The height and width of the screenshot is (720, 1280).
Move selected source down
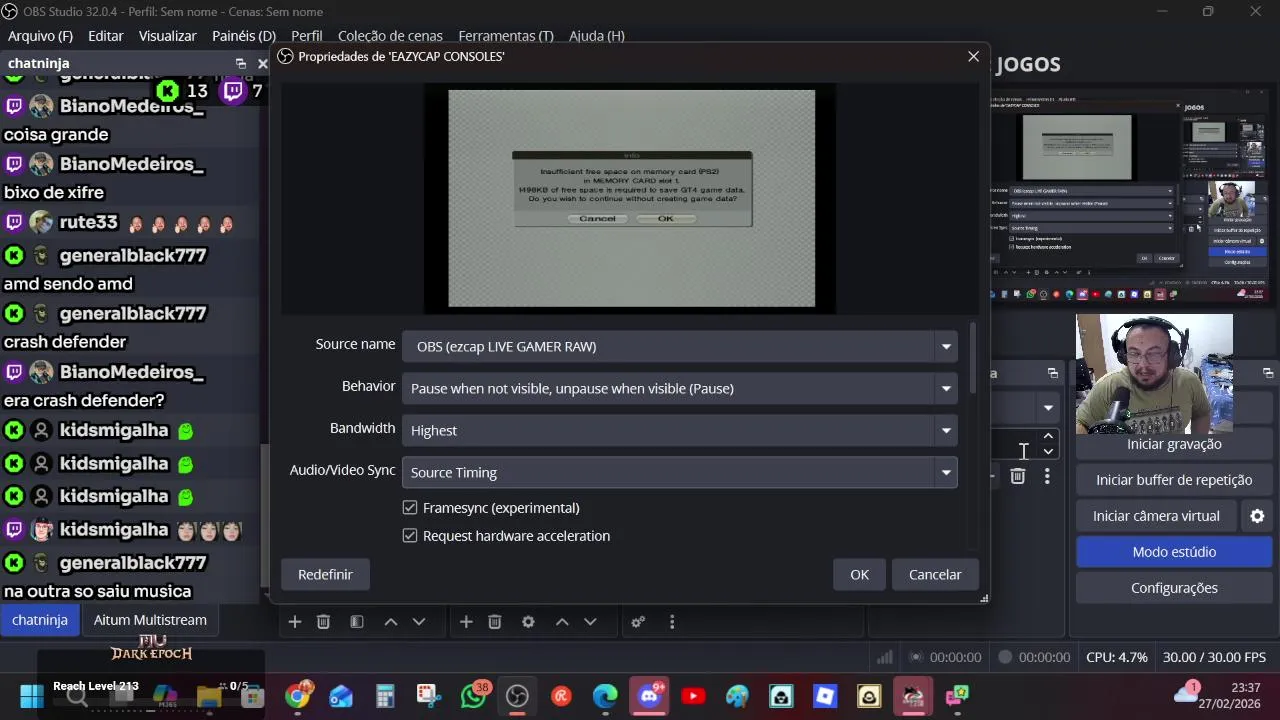click(x=590, y=622)
